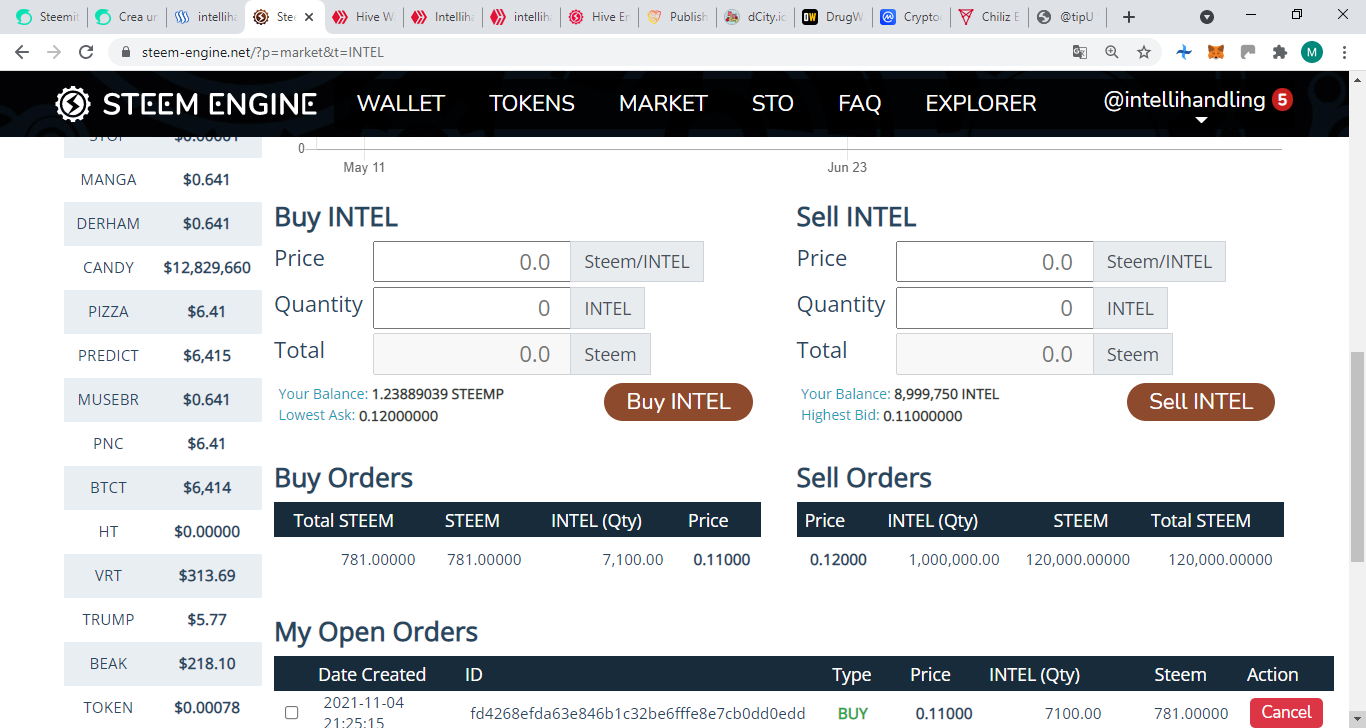Select the PIZZA token row
The image size is (1366, 728).
[163, 312]
